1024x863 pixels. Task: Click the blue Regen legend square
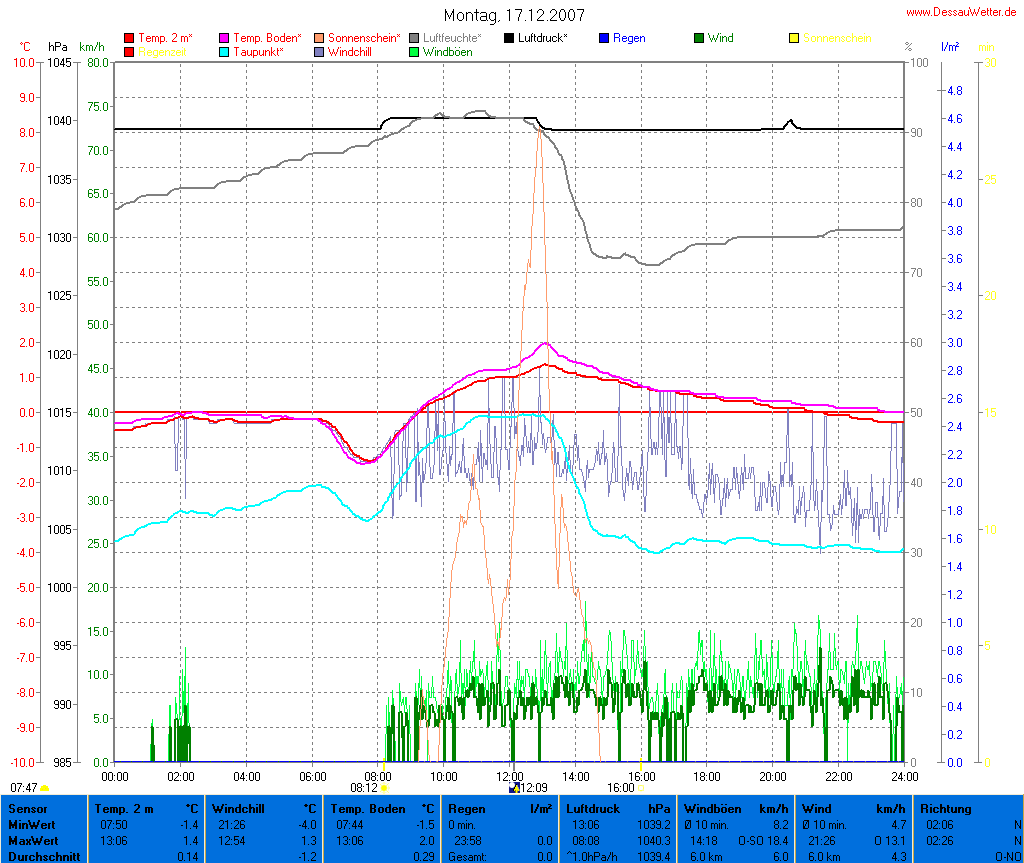(604, 38)
